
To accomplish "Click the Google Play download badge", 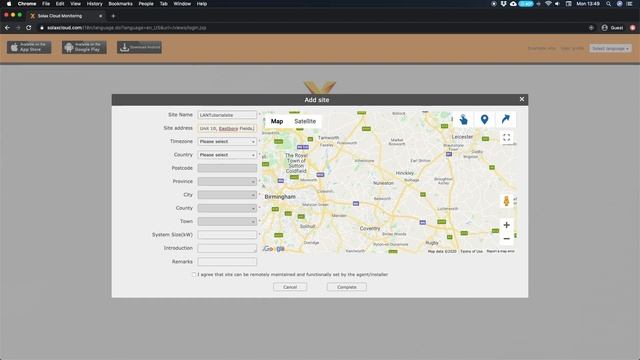I will coord(84,47).
